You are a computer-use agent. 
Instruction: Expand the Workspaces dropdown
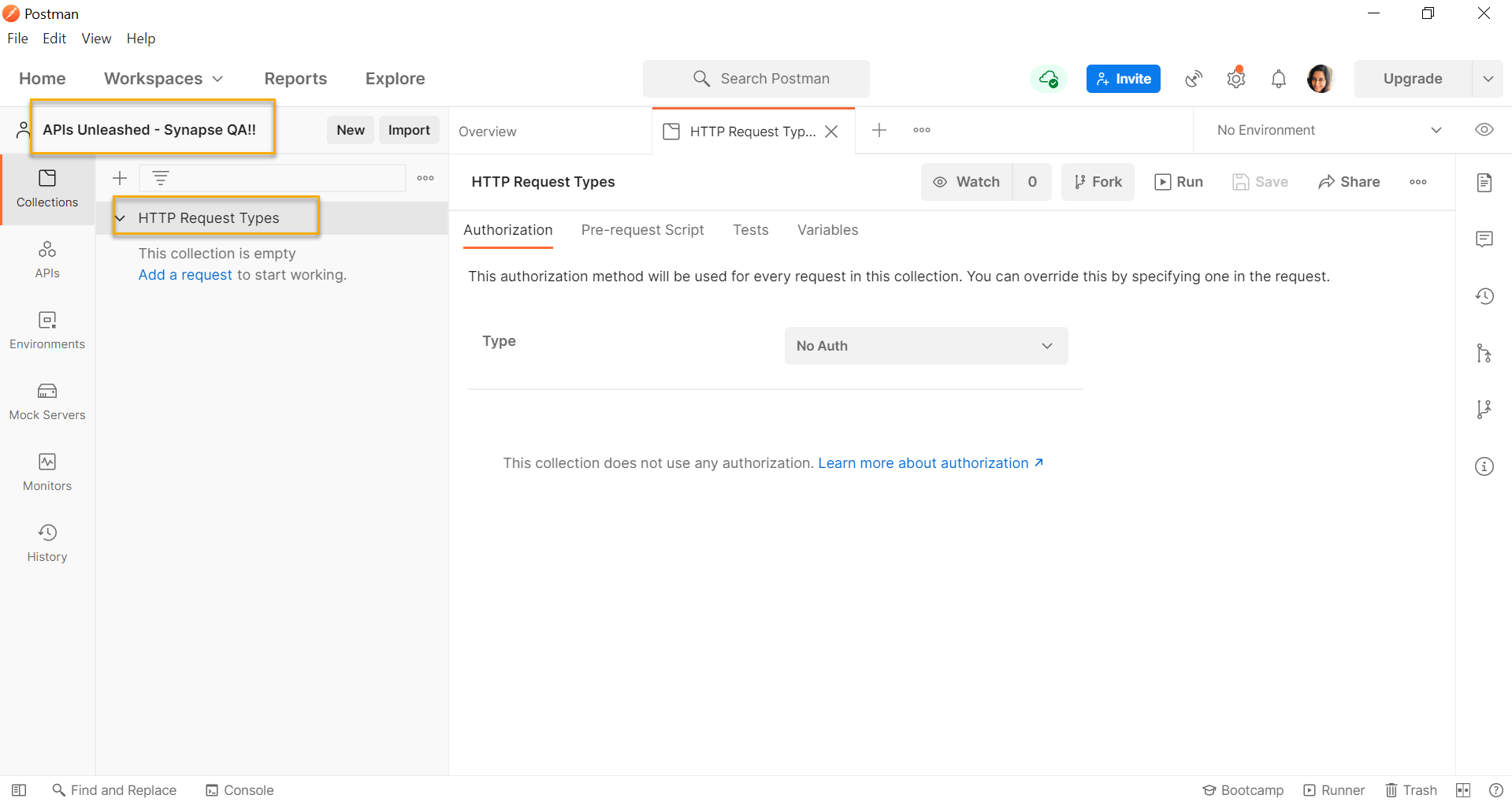pyautogui.click(x=164, y=79)
